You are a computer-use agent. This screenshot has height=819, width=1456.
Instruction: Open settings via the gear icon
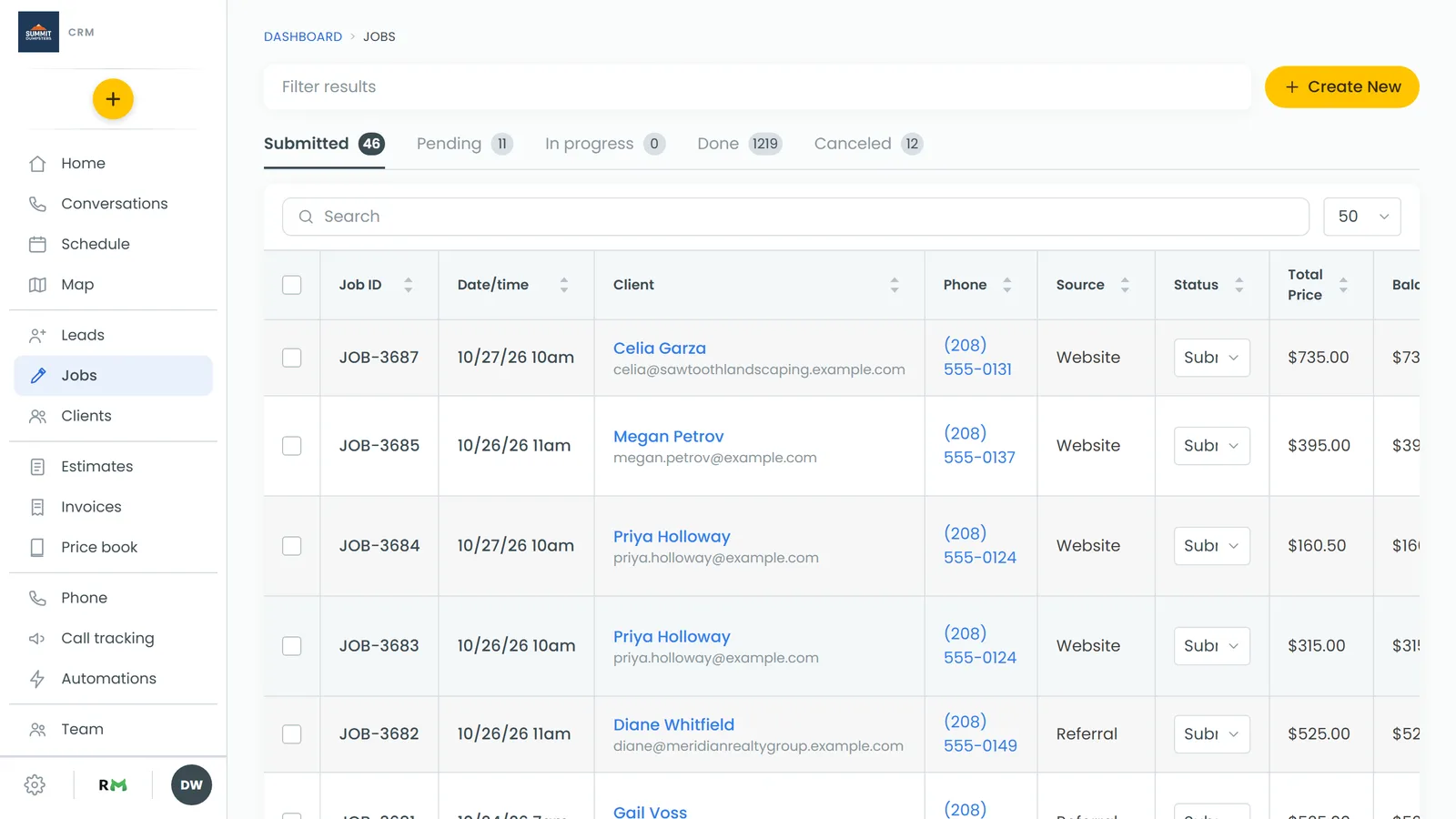pyautogui.click(x=35, y=785)
